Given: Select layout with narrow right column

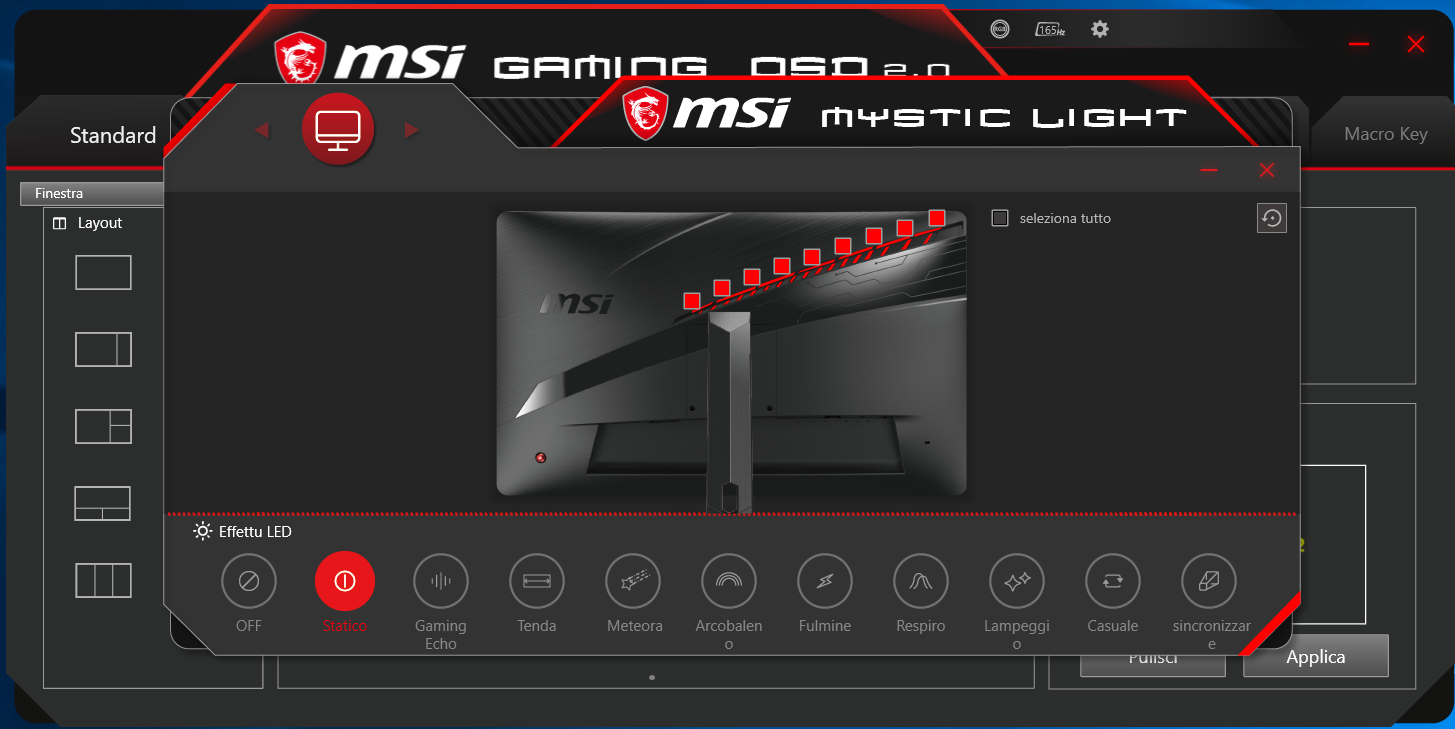Looking at the screenshot, I should [x=103, y=350].
